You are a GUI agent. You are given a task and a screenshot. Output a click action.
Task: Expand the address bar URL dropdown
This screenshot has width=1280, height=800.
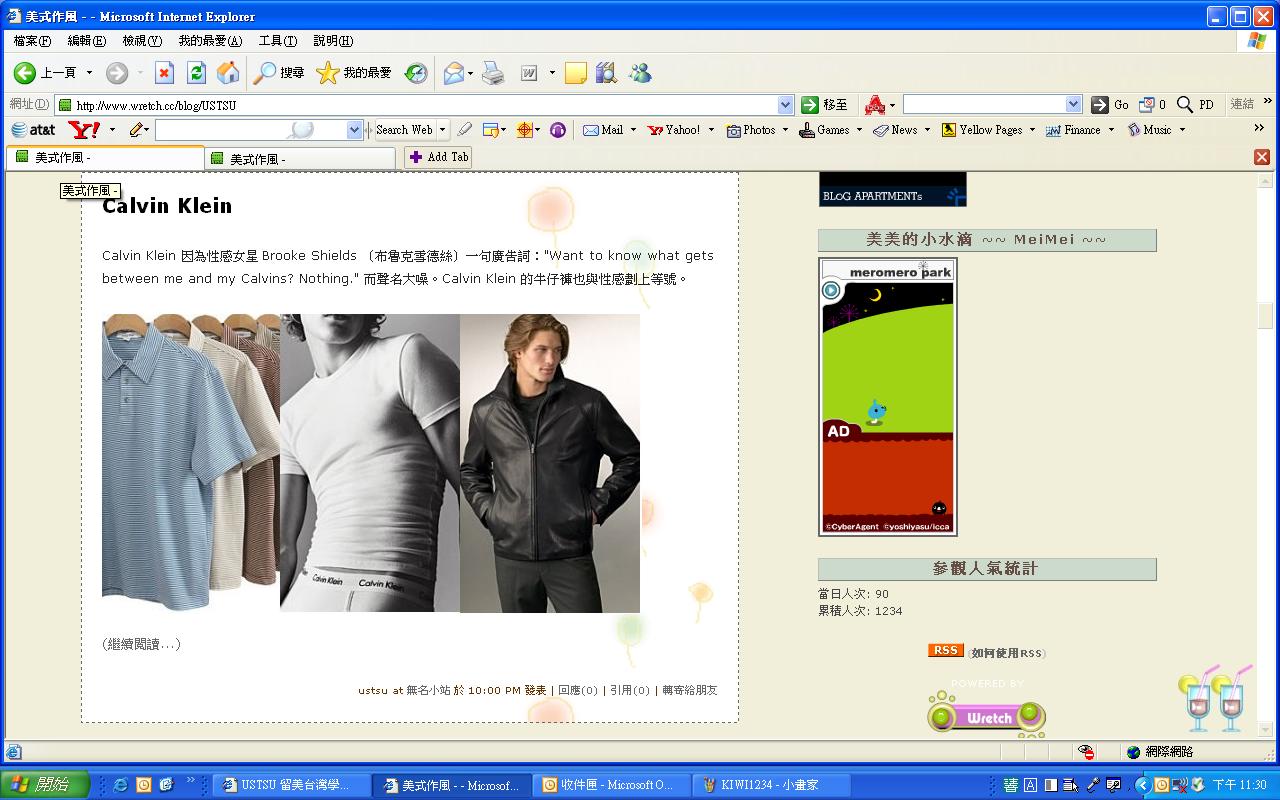(x=785, y=105)
